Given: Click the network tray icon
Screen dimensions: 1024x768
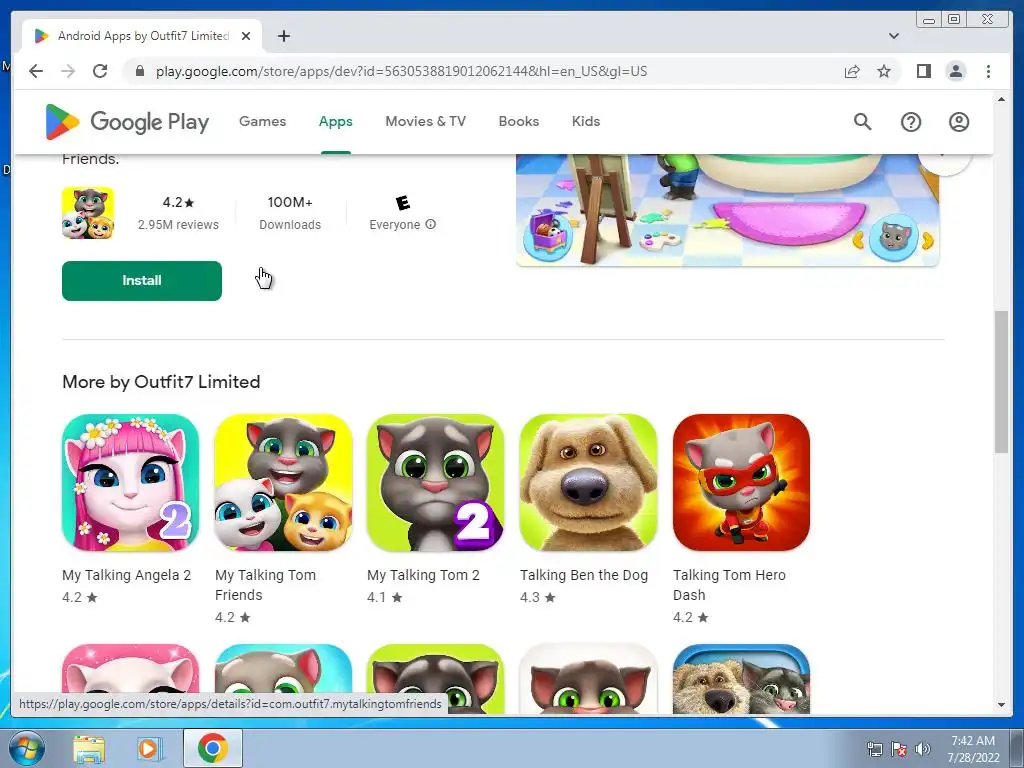Looking at the screenshot, I should point(874,749).
